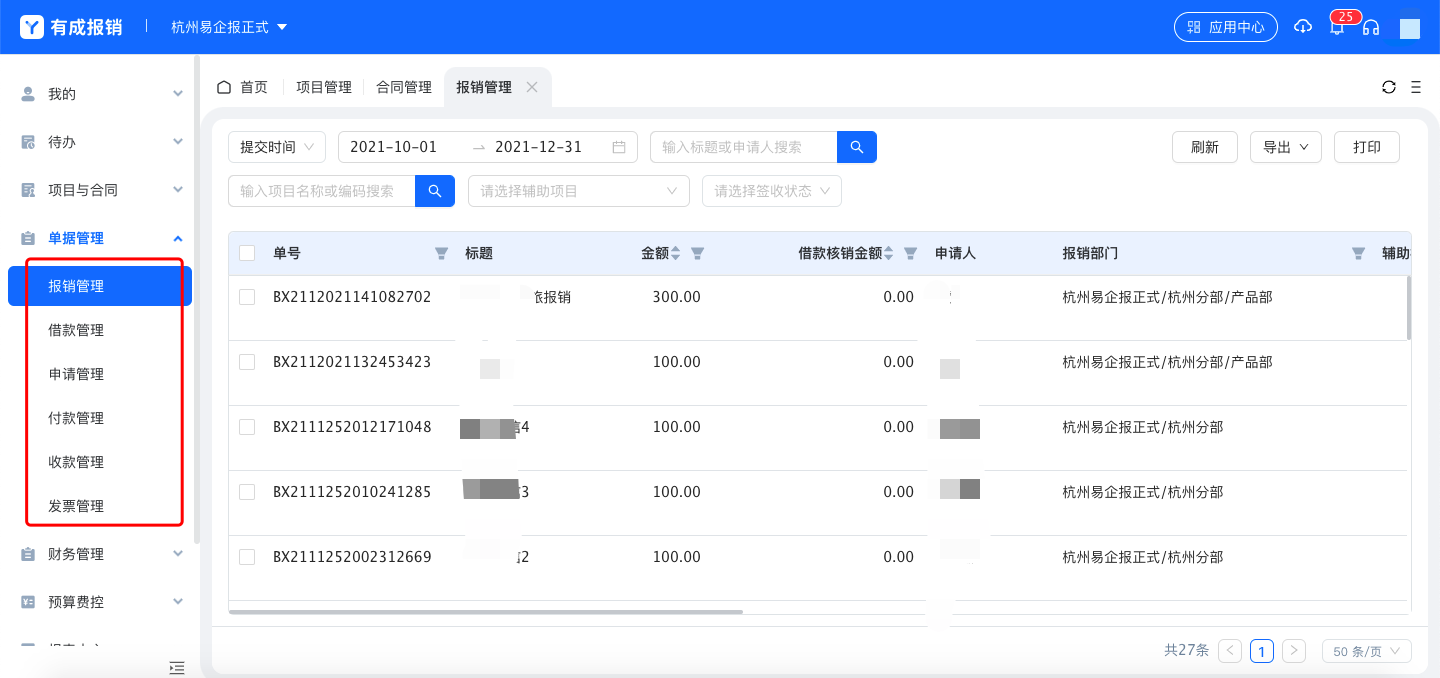This screenshot has height=678, width=1440.
Task: Toggle the select-all checkbox in table header
Action: 247,254
